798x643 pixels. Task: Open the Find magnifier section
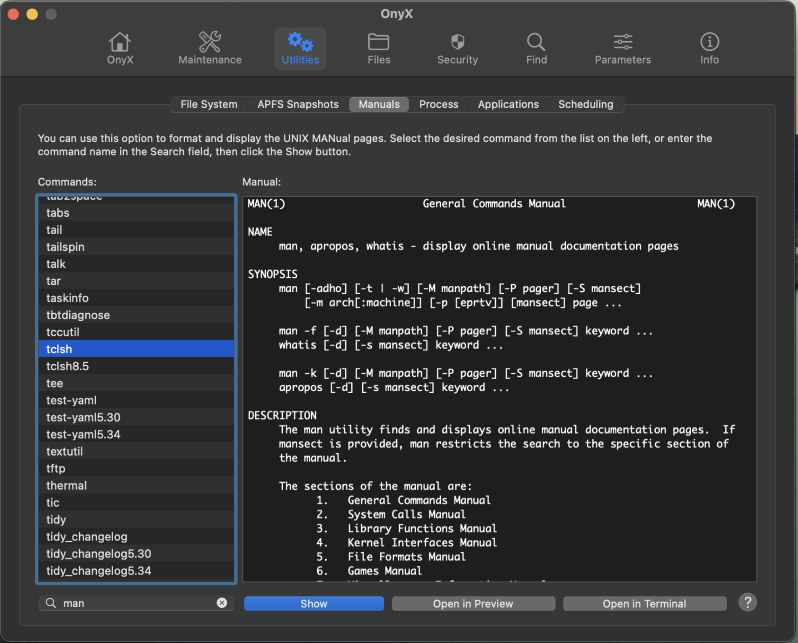[x=536, y=48]
